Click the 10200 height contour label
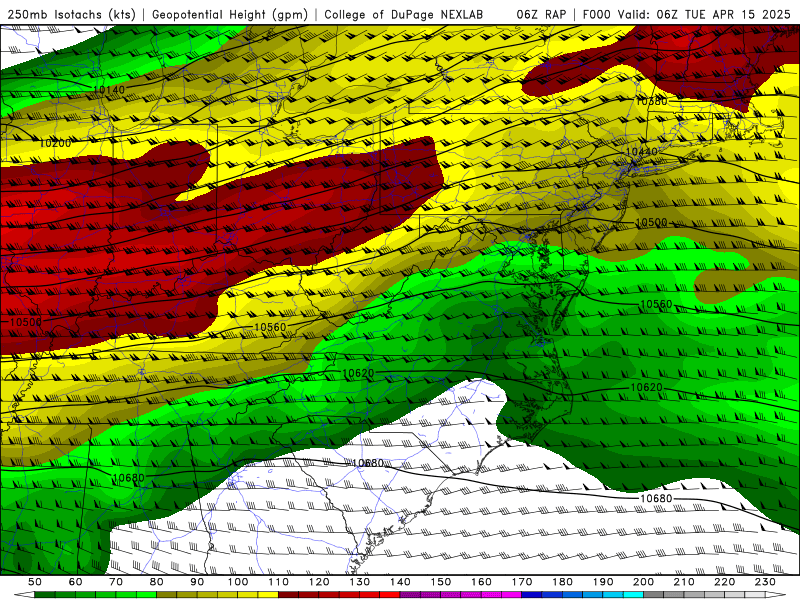800x600 pixels. tap(55, 143)
